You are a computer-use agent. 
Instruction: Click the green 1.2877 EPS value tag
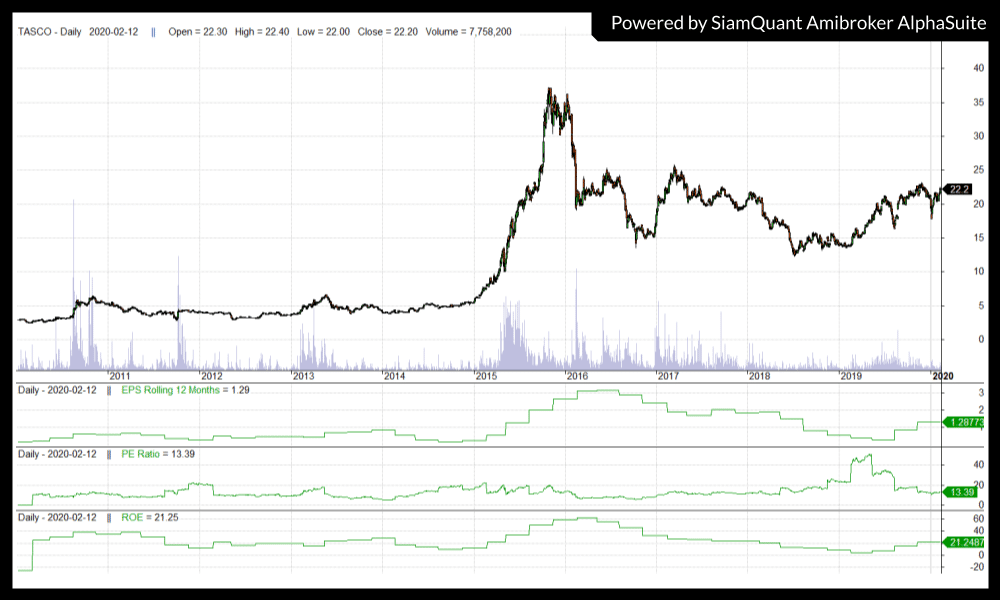965,423
